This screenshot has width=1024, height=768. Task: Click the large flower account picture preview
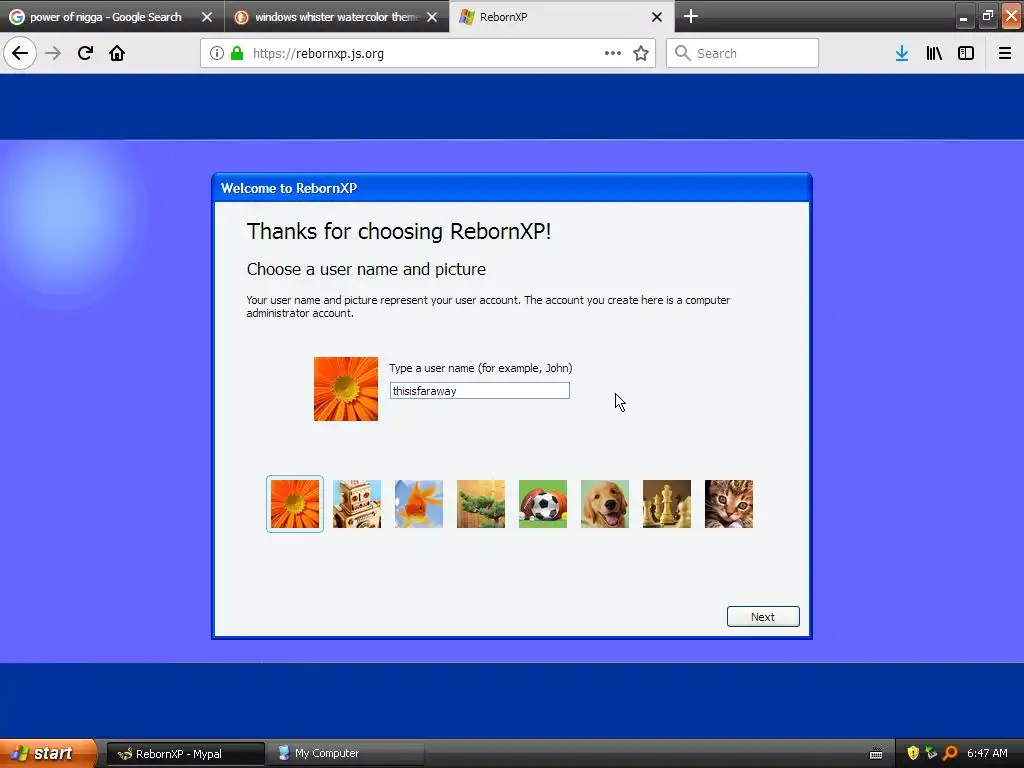pyautogui.click(x=345, y=389)
